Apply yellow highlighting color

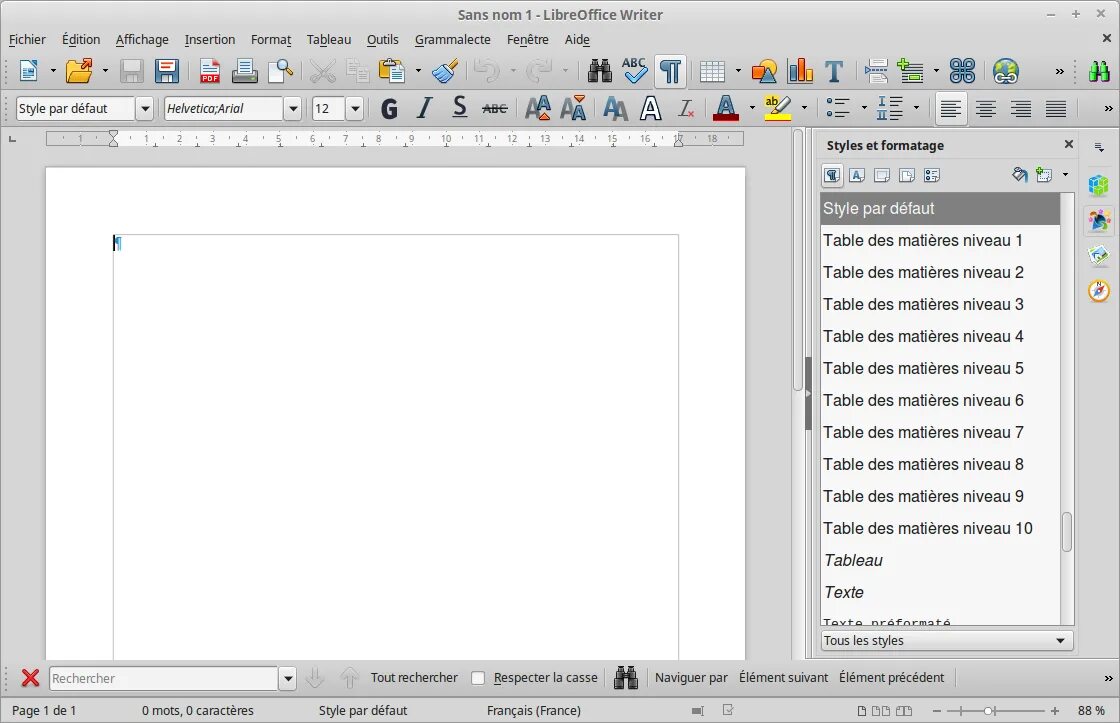coord(778,109)
